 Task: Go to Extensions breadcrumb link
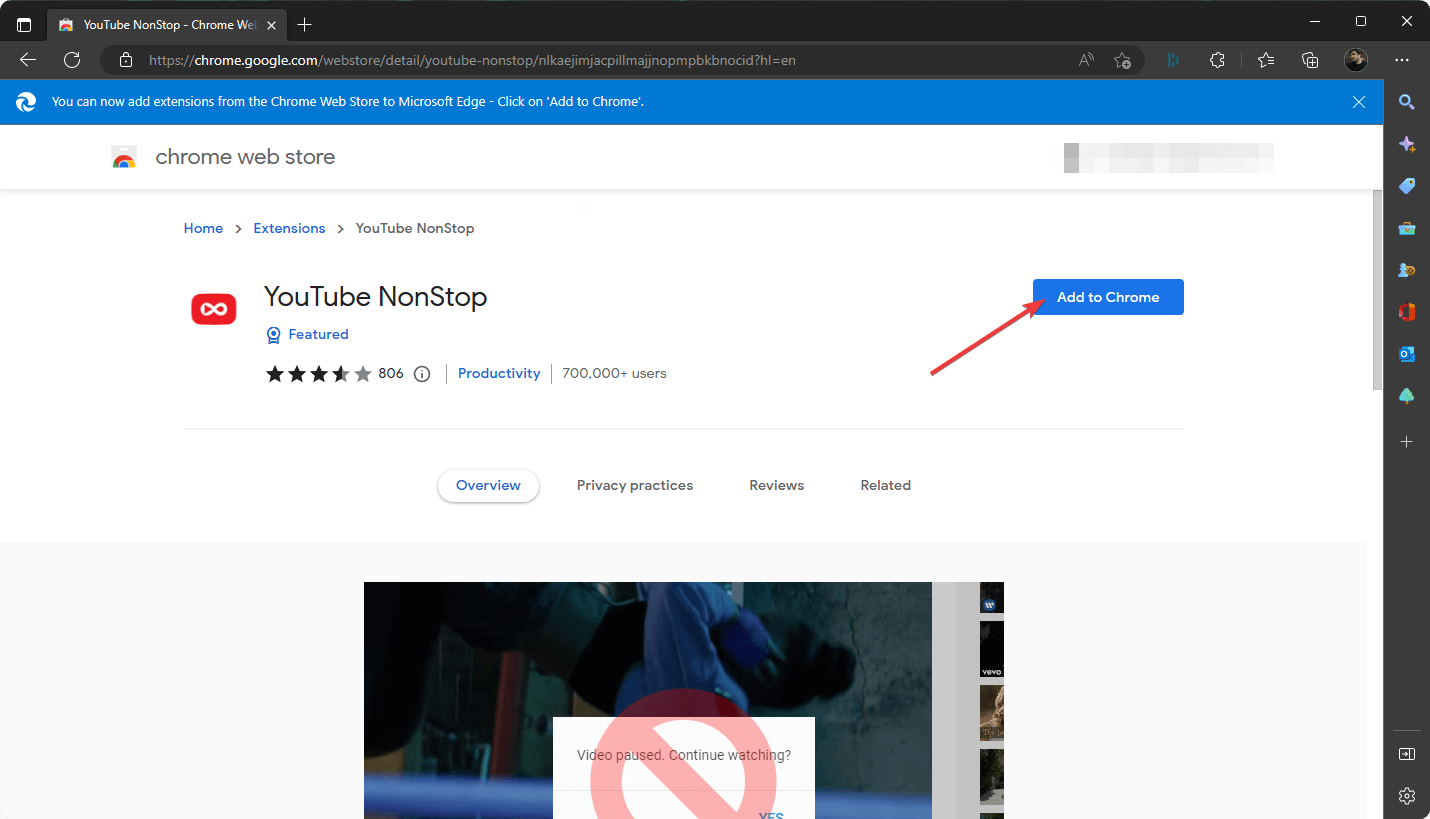click(x=289, y=228)
